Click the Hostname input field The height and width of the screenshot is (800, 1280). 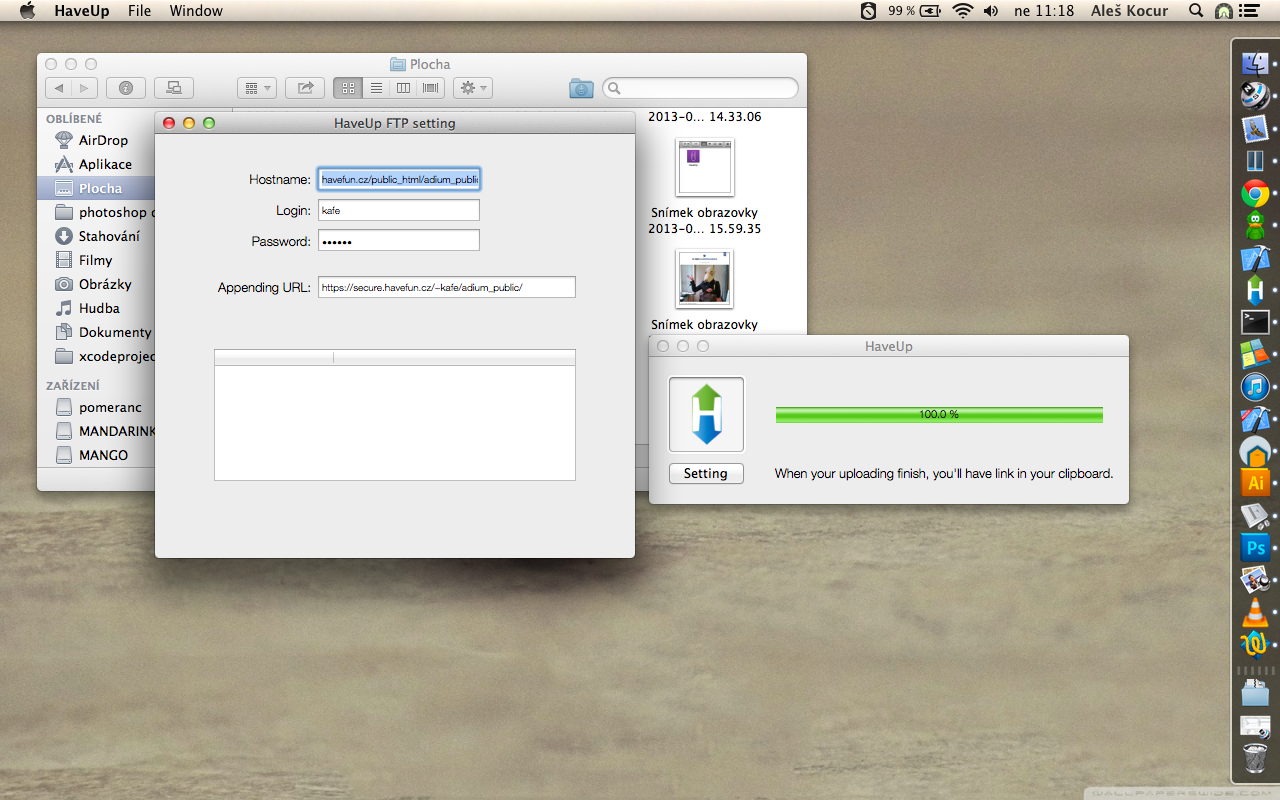399,179
